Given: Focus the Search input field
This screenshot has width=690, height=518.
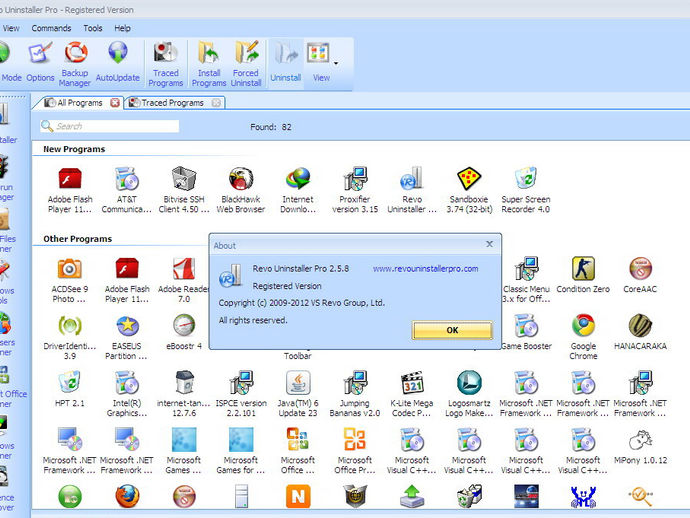Looking at the screenshot, I should (110, 126).
